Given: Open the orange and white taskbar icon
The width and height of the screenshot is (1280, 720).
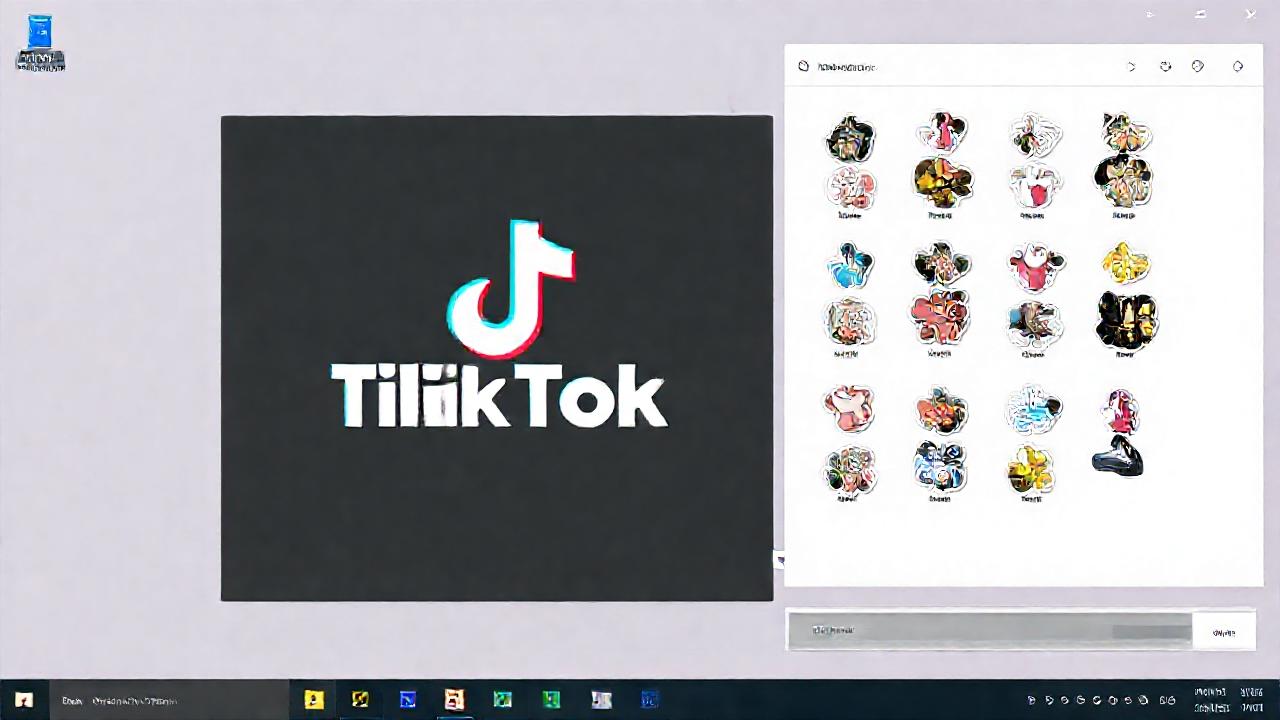Looking at the screenshot, I should tap(455, 700).
